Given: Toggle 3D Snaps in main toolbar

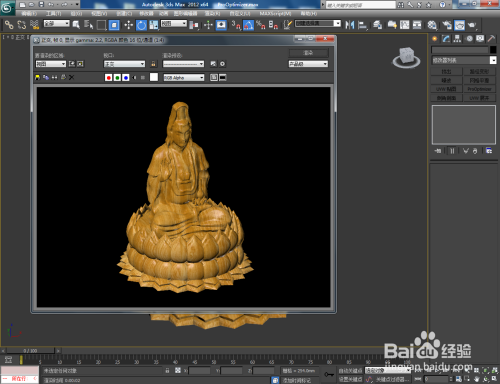Looking at the screenshot, I should 236,25.
